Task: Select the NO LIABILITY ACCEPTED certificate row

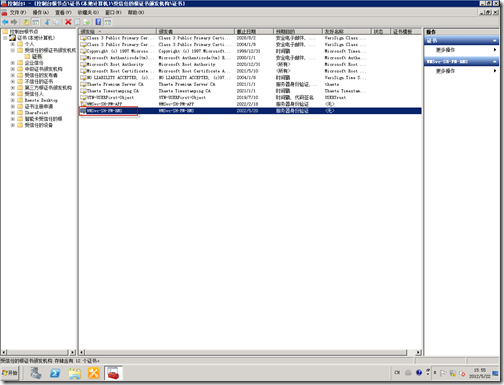Action: pyautogui.click(x=250, y=78)
